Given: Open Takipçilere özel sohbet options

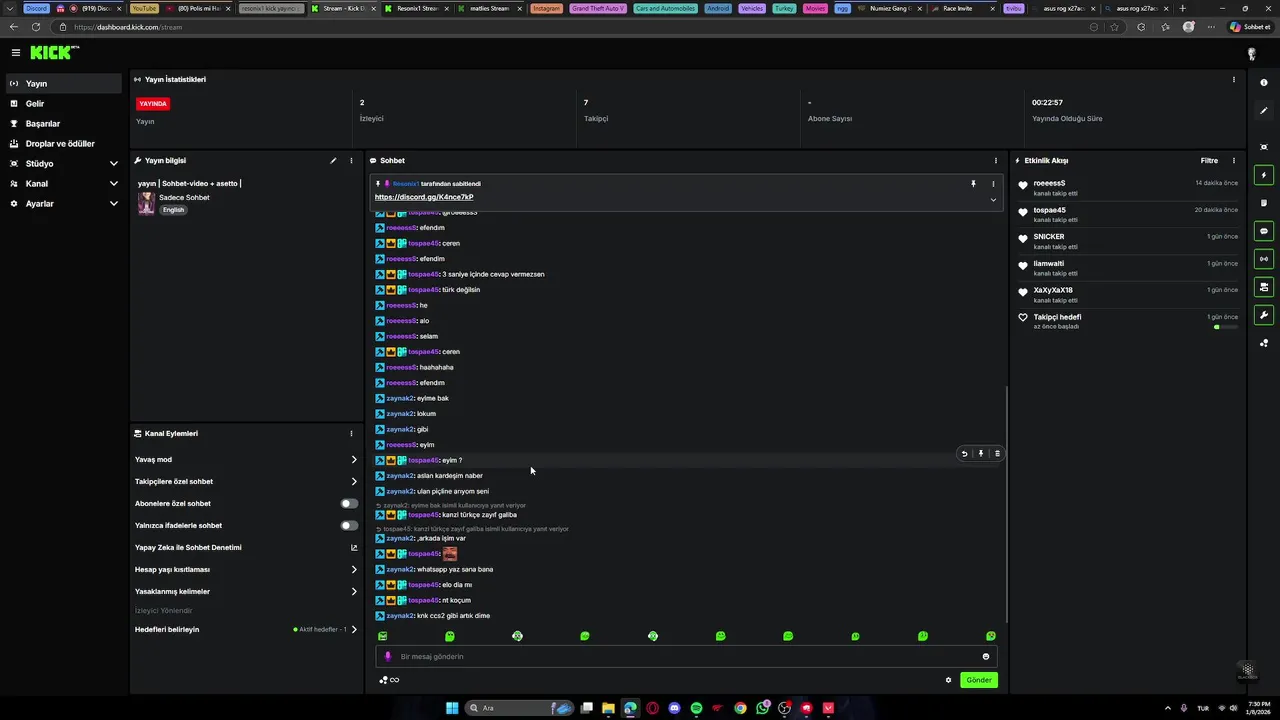Looking at the screenshot, I should [246, 481].
